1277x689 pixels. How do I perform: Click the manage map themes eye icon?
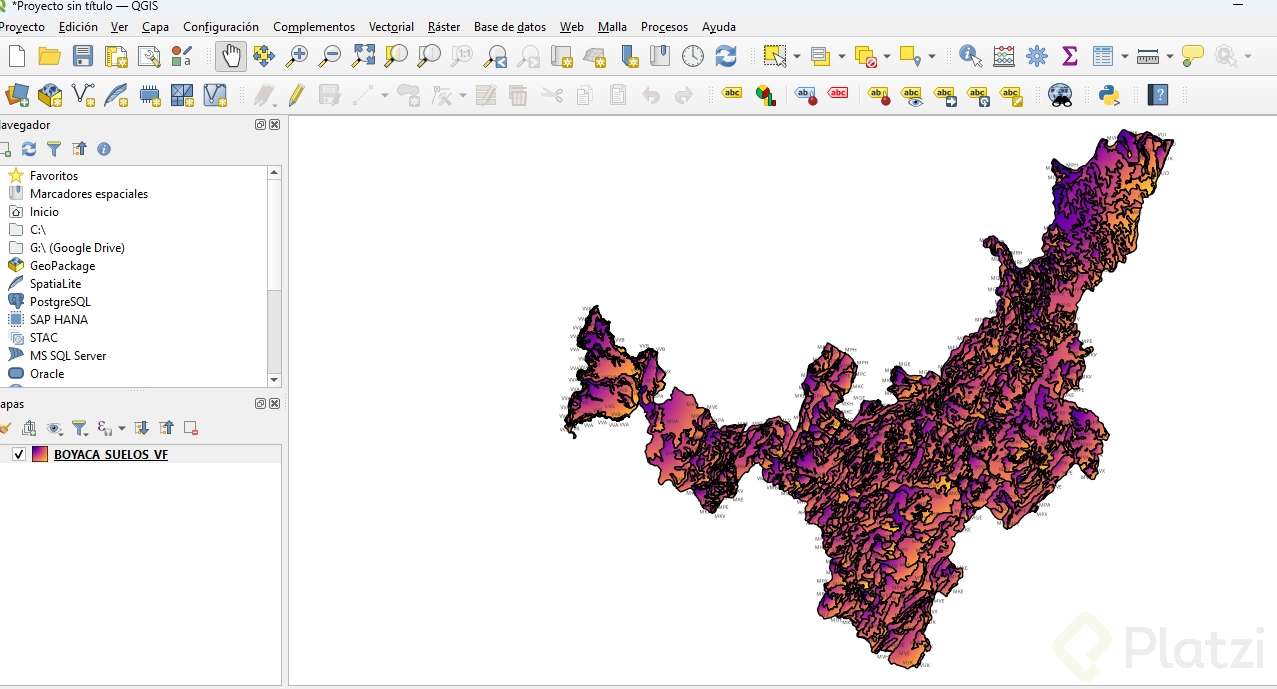[x=54, y=429]
